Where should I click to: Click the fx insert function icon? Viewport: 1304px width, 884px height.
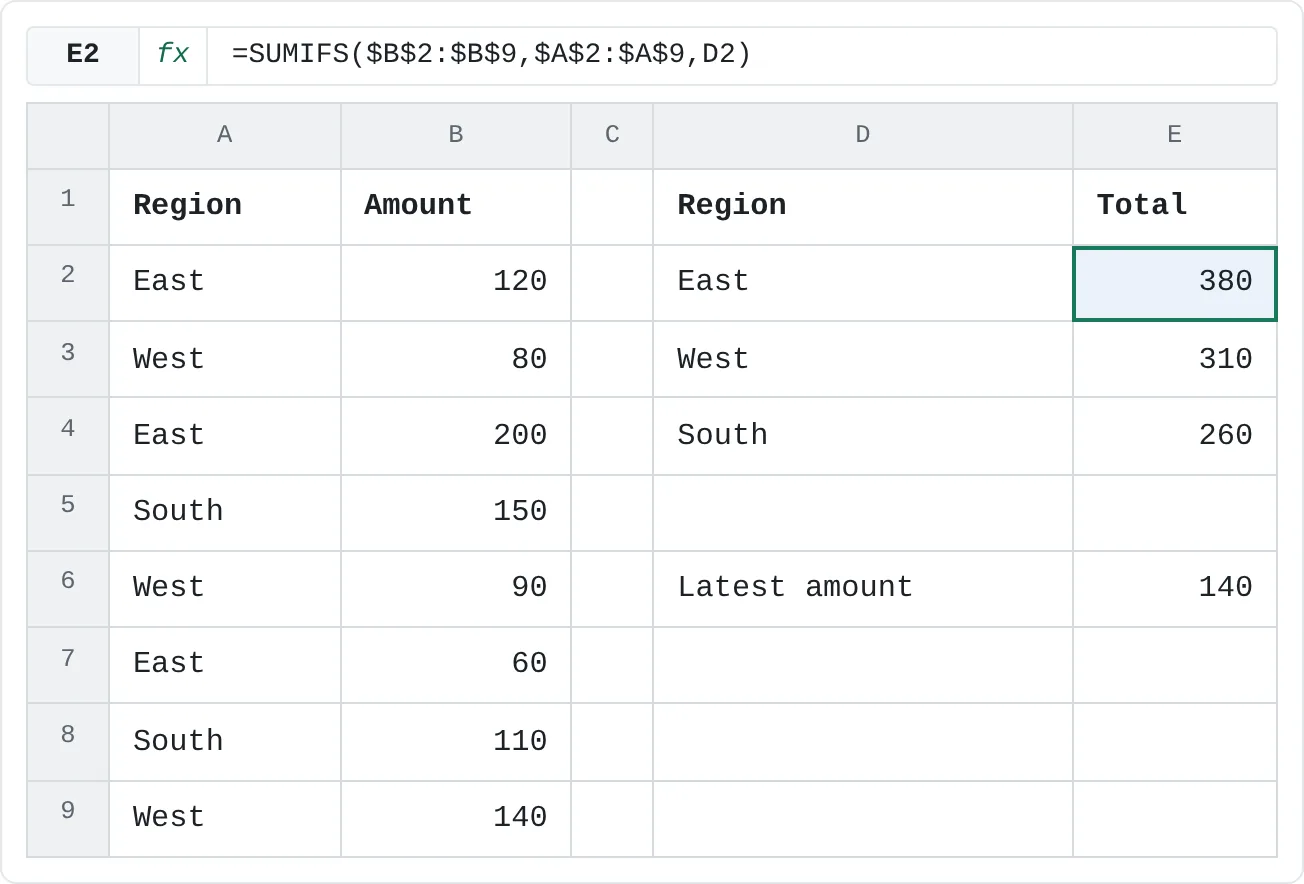pos(173,55)
